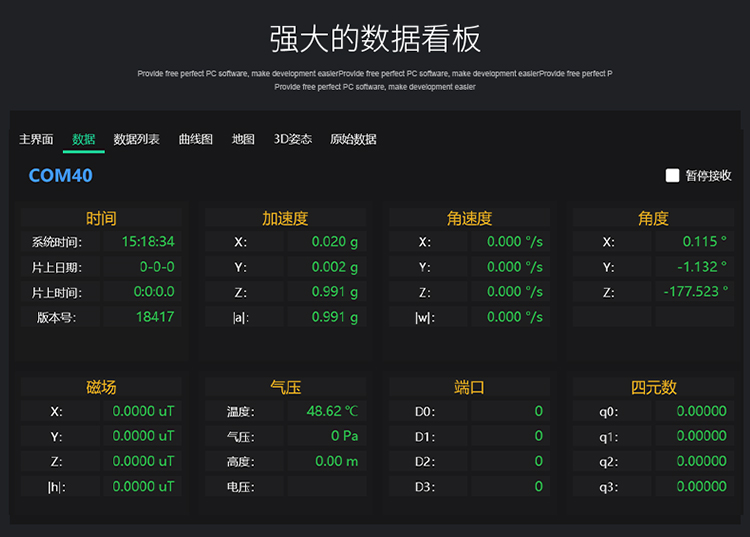The width and height of the screenshot is (750, 537).
Task: Click the 系统时间 value 15:18:34
Action: (148, 242)
